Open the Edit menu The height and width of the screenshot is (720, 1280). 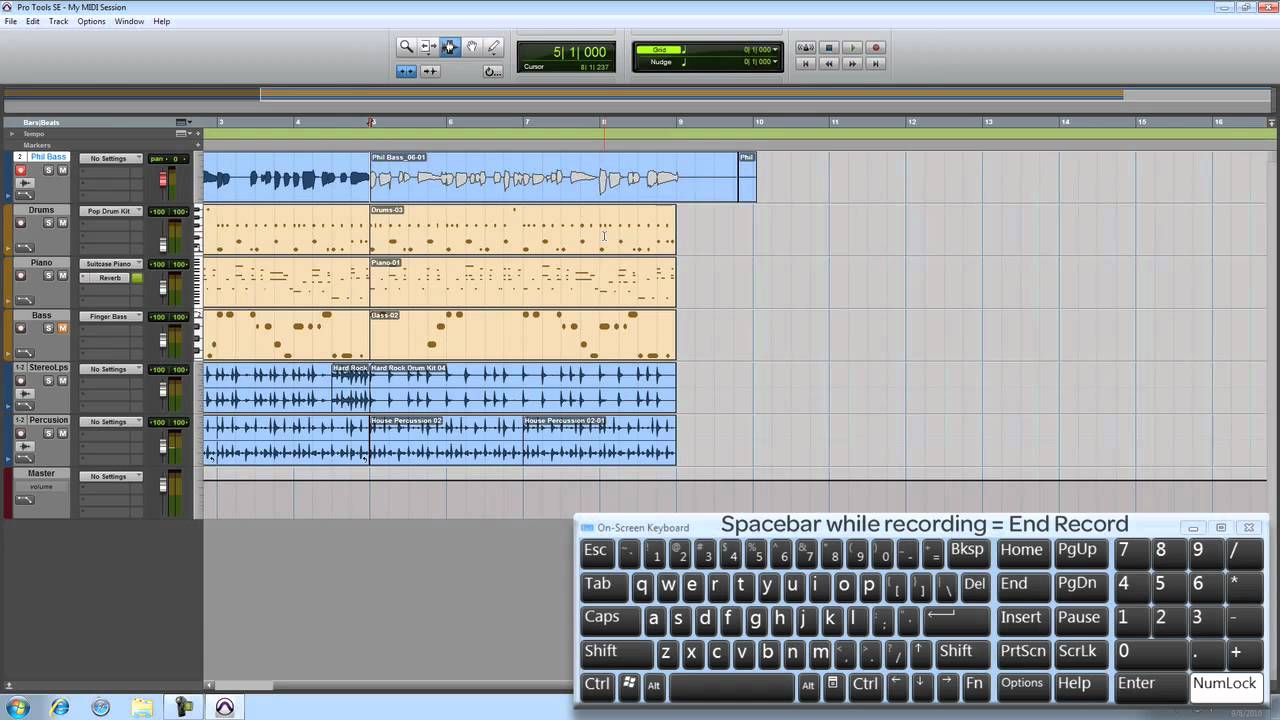(x=33, y=21)
